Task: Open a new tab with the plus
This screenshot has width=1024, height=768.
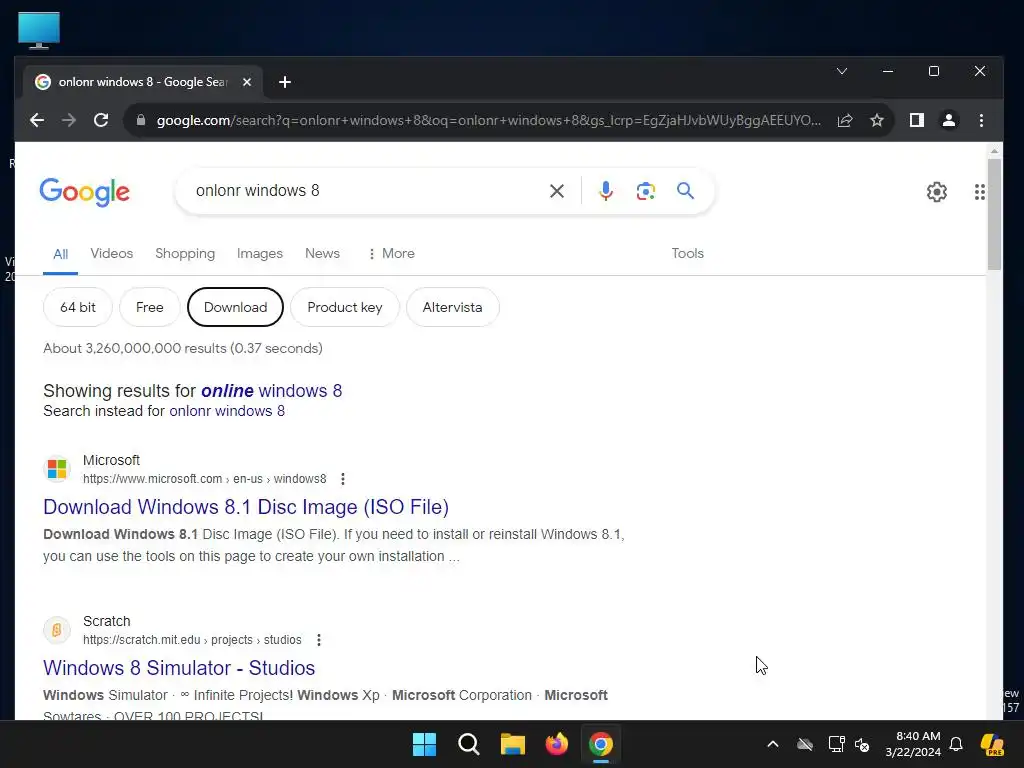Action: [285, 82]
